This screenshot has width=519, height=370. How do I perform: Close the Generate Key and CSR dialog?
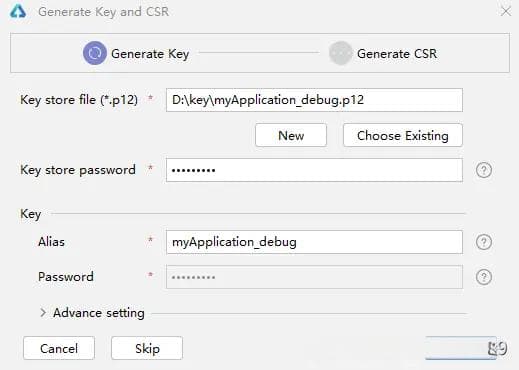tap(506, 11)
